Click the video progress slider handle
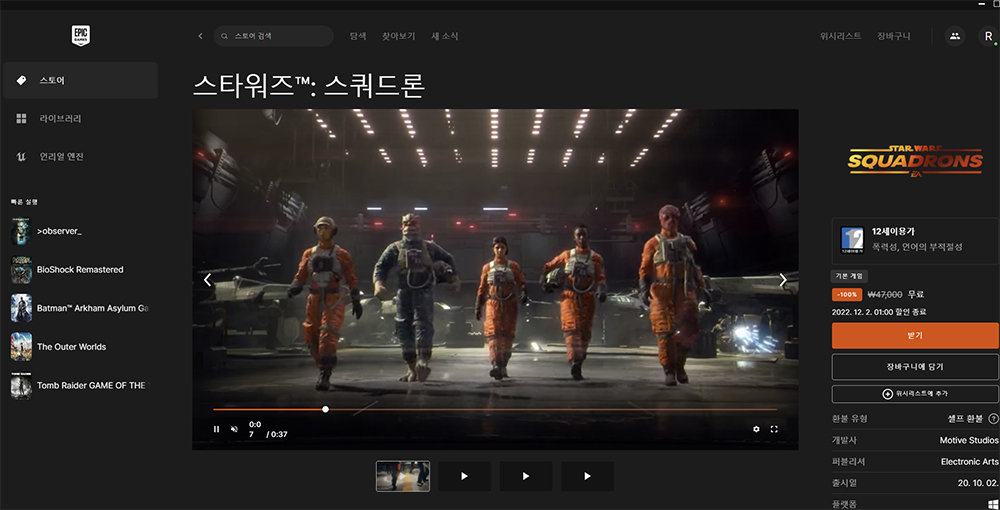Screen dimensions: 1000x510 coord(325,409)
